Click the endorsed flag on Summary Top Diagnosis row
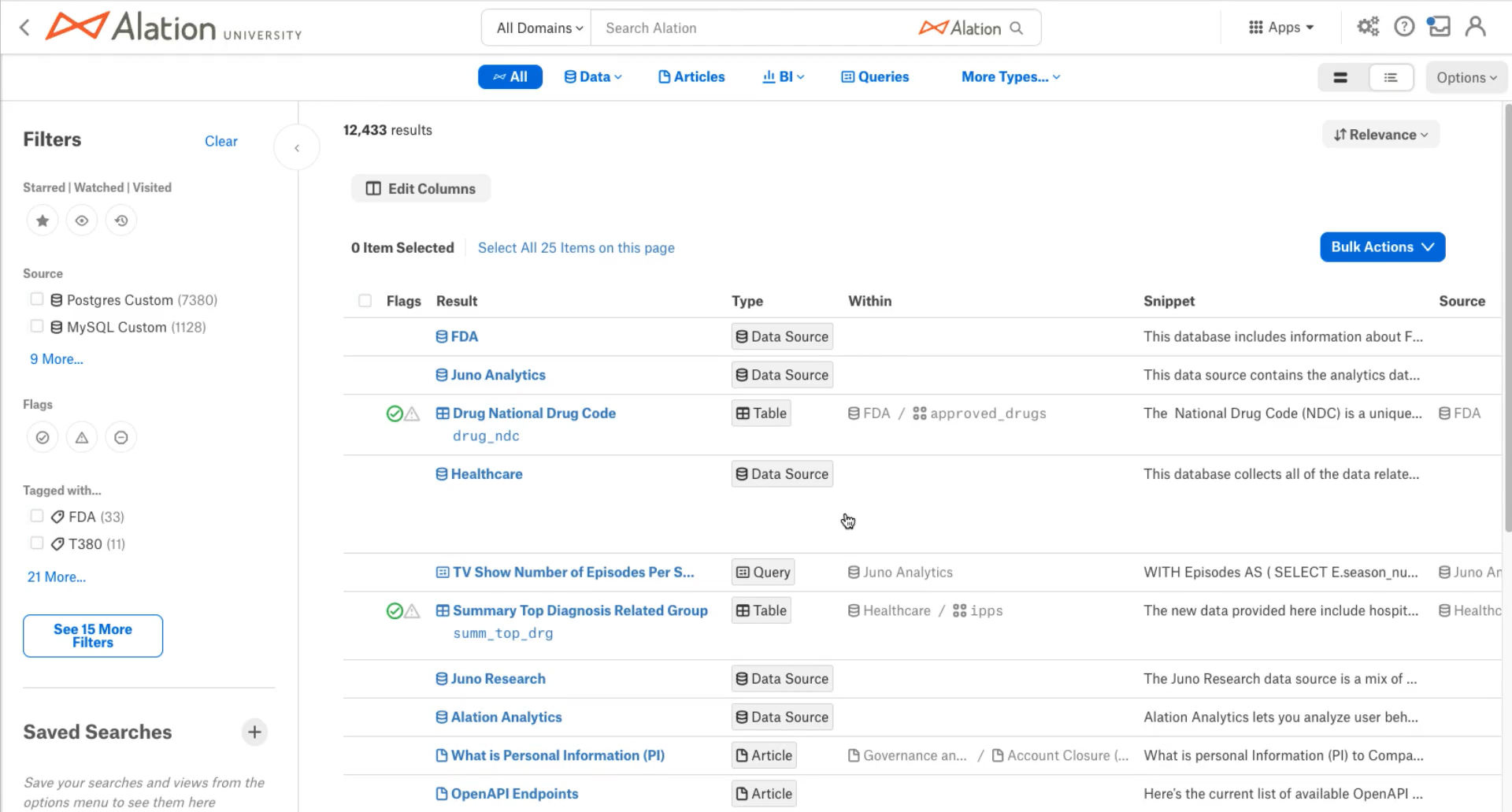The height and width of the screenshot is (812, 1512). [x=395, y=610]
